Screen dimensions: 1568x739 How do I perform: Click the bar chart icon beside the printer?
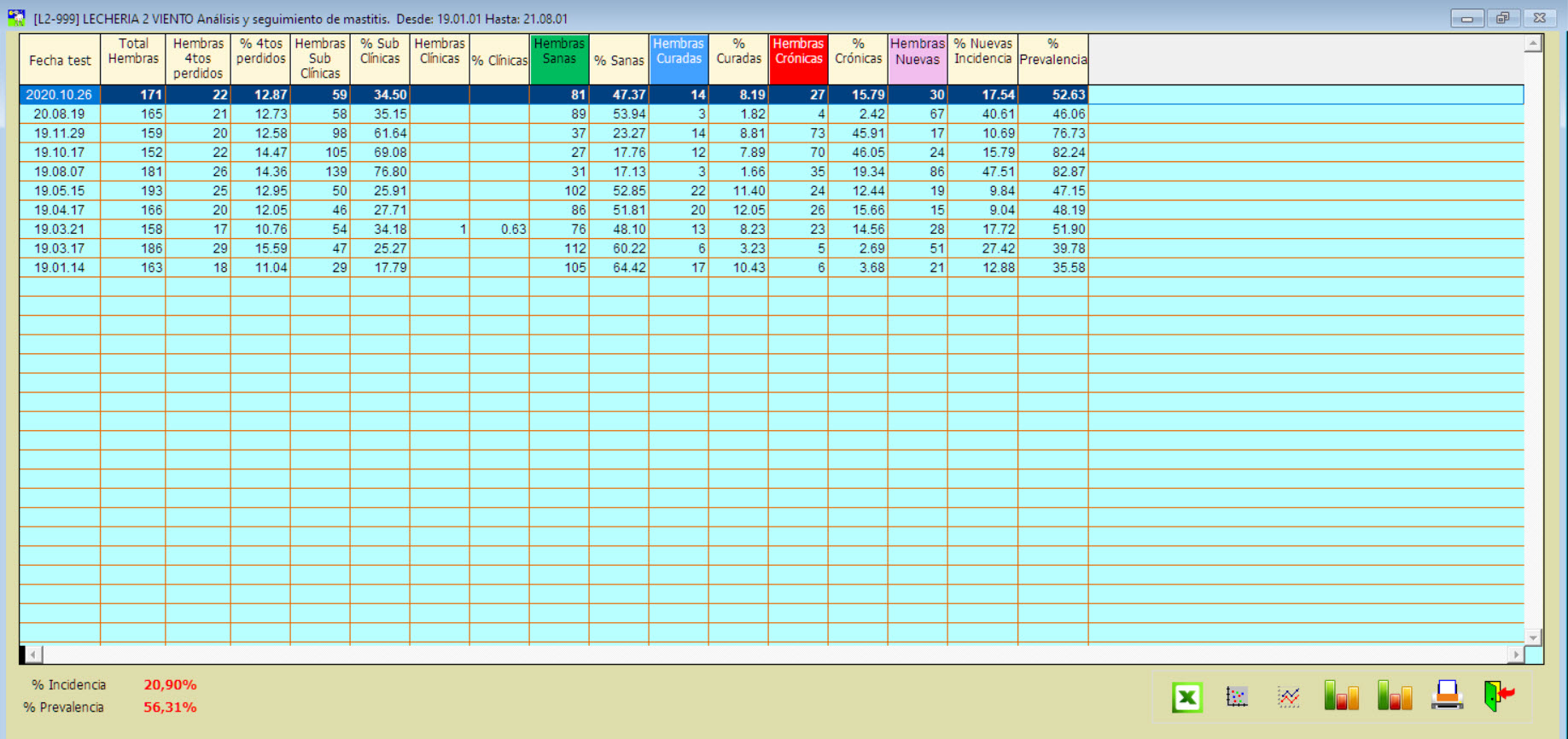(x=1394, y=696)
